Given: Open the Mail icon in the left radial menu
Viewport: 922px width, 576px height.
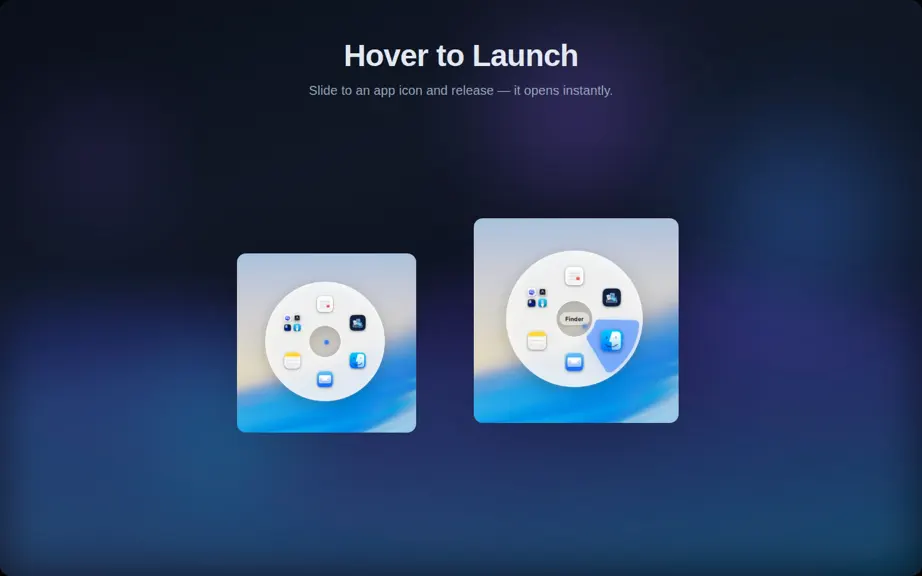Looking at the screenshot, I should [x=325, y=379].
